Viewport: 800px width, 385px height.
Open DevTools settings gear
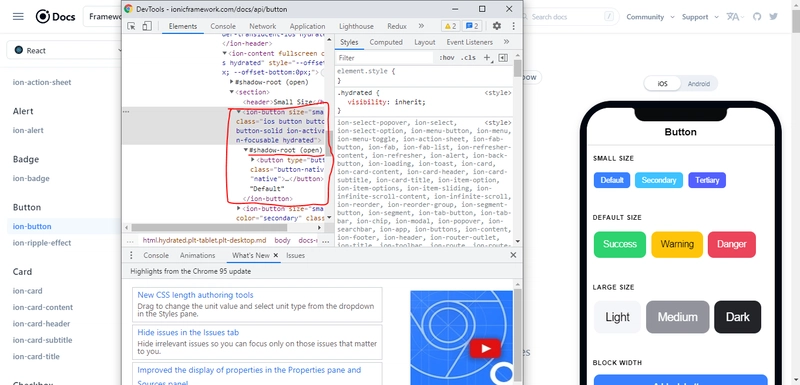coord(496,26)
